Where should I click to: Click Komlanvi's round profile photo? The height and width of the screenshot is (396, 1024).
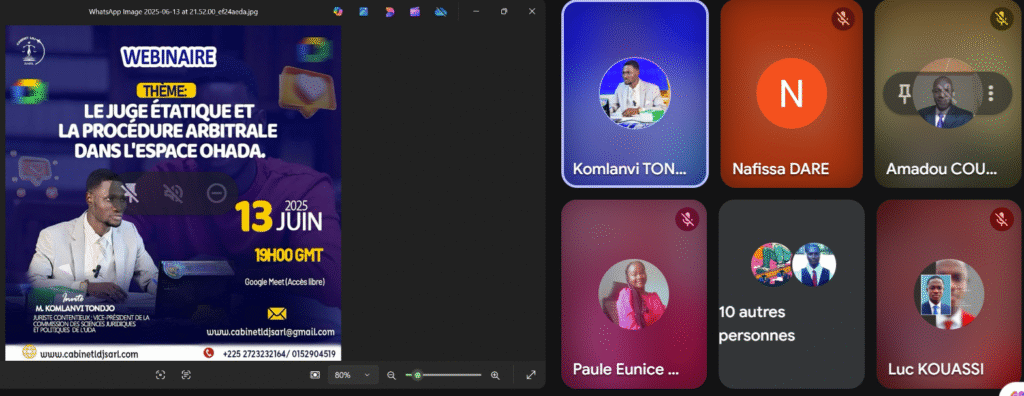pos(635,93)
